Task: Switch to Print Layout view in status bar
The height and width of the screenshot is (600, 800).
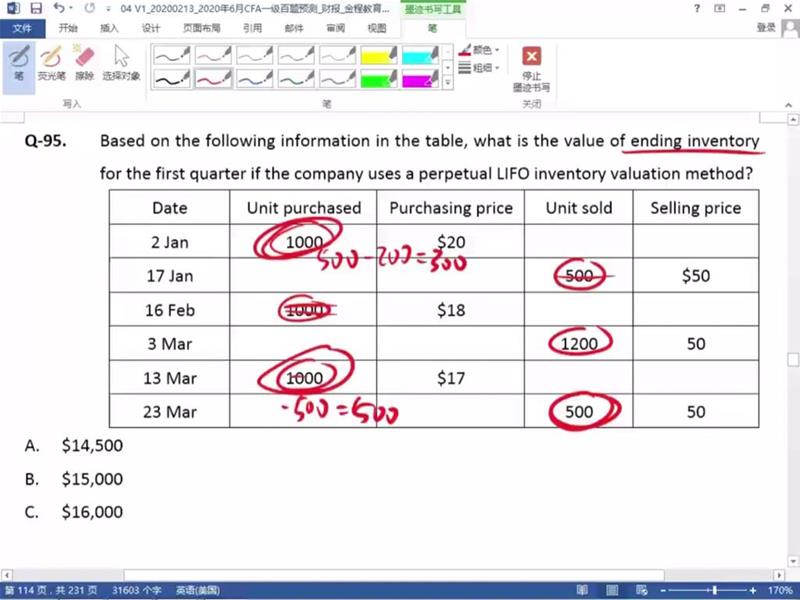Action: tap(614, 590)
